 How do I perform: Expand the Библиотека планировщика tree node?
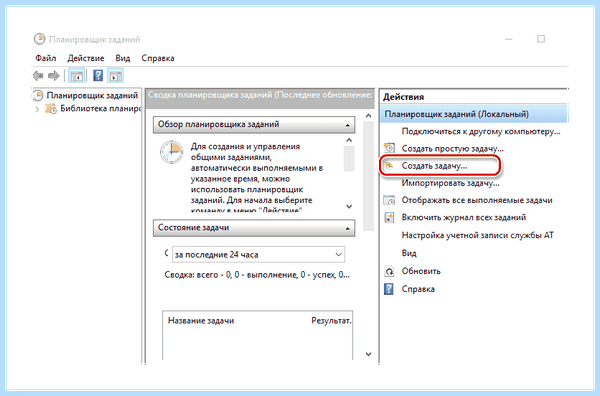pos(37,109)
